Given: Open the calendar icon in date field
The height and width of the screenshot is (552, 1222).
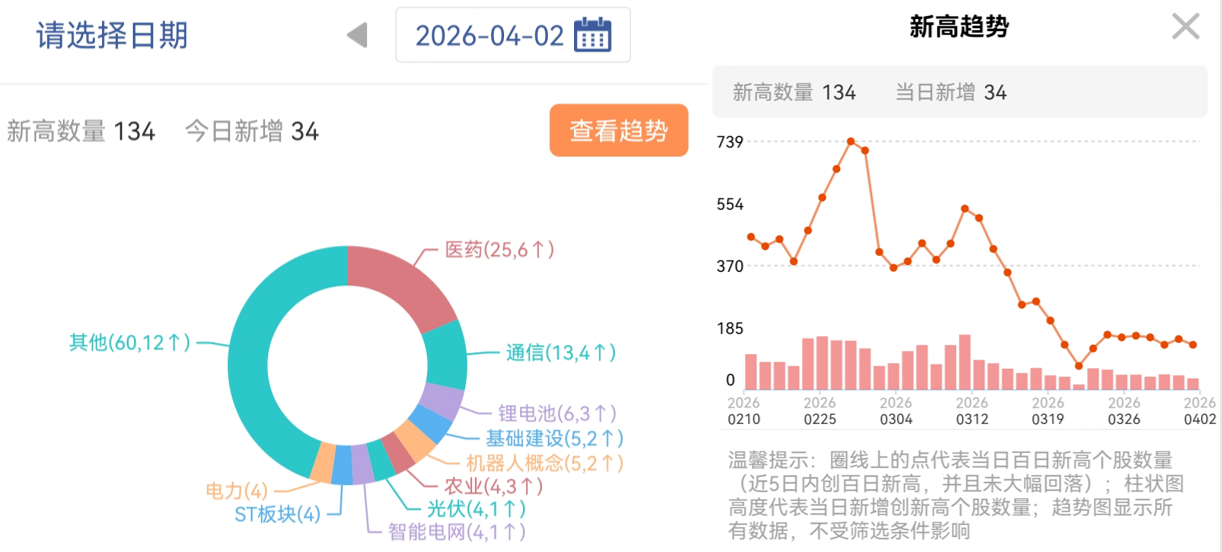Looking at the screenshot, I should [x=593, y=36].
